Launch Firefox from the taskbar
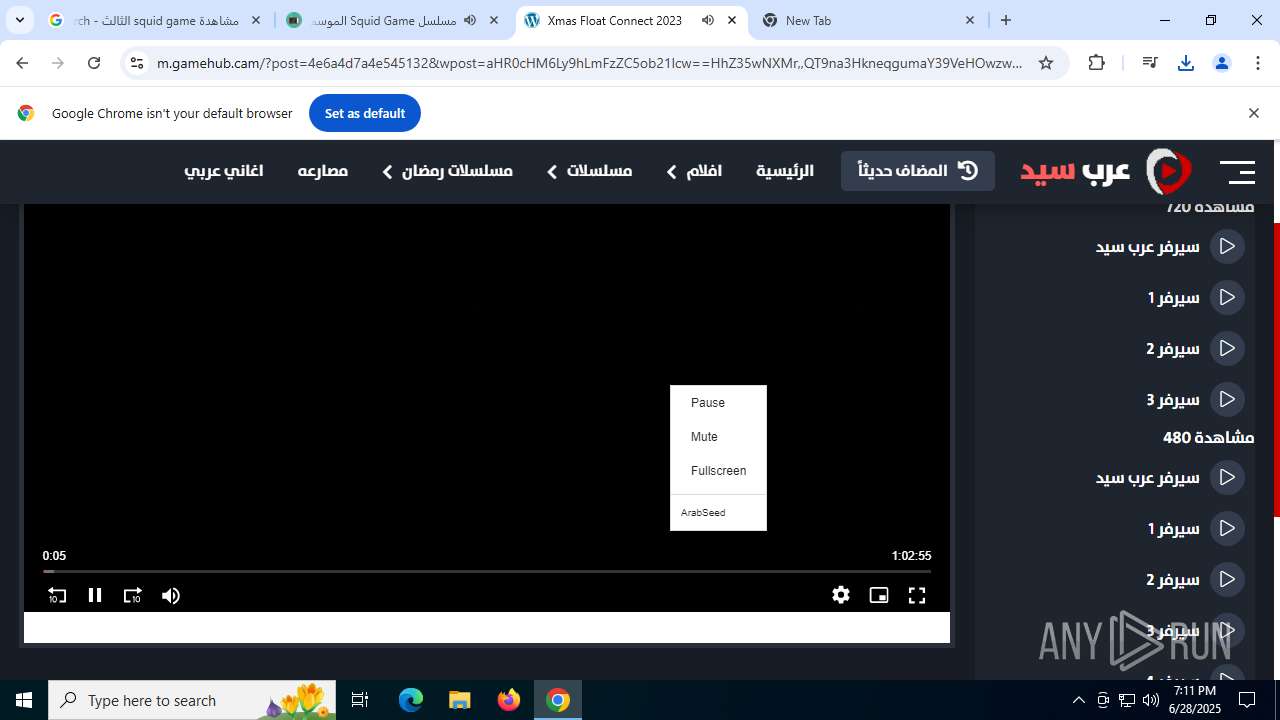This screenshot has height=720, width=1280. click(x=509, y=700)
